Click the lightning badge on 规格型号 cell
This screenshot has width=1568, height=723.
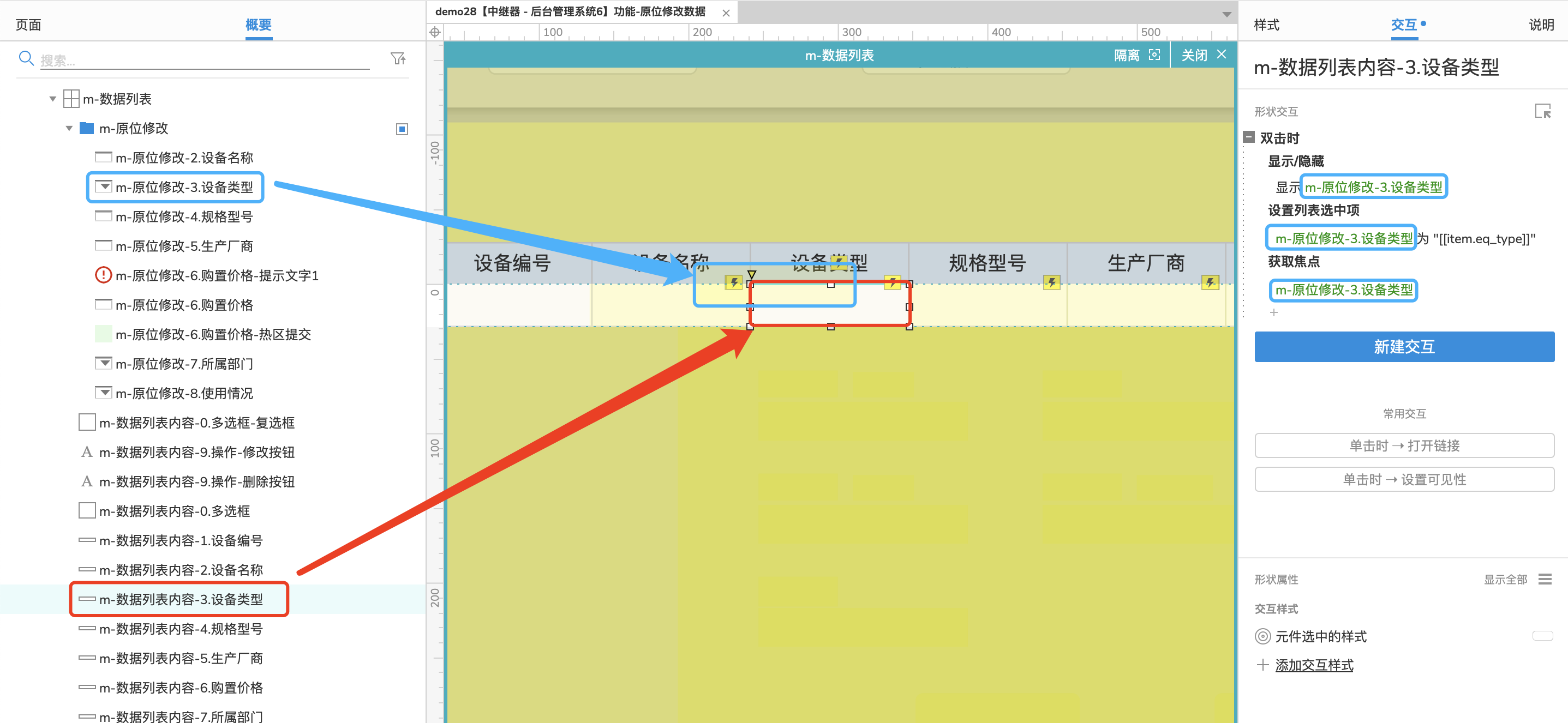pos(1052,282)
